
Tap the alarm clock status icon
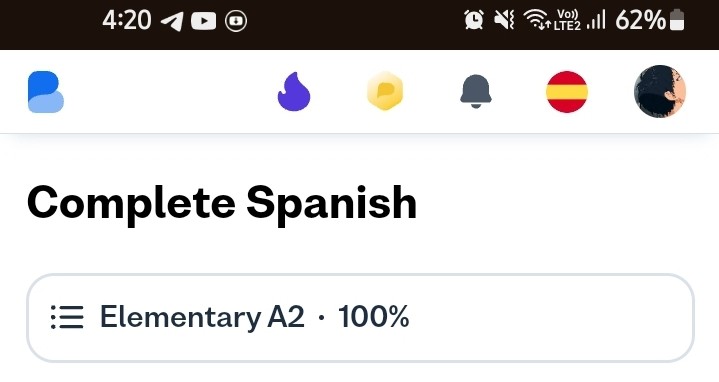(474, 20)
